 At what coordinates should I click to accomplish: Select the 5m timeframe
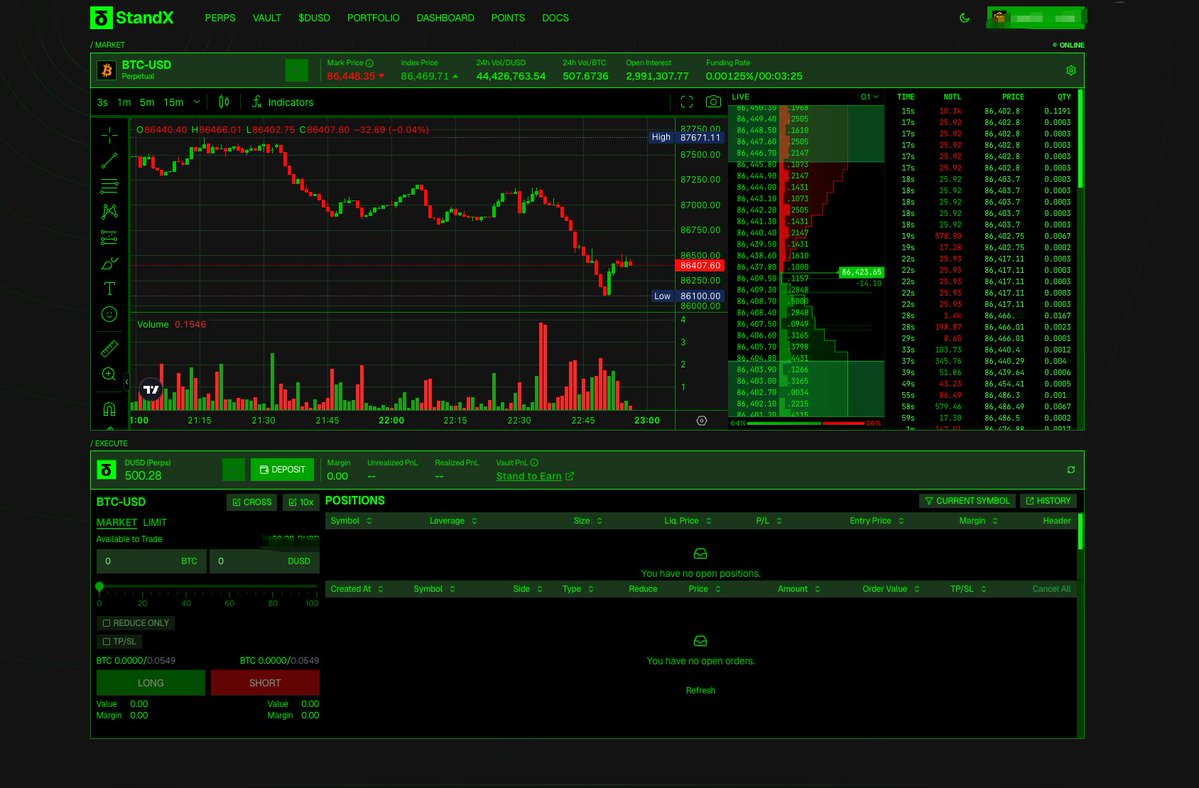pyautogui.click(x=147, y=102)
